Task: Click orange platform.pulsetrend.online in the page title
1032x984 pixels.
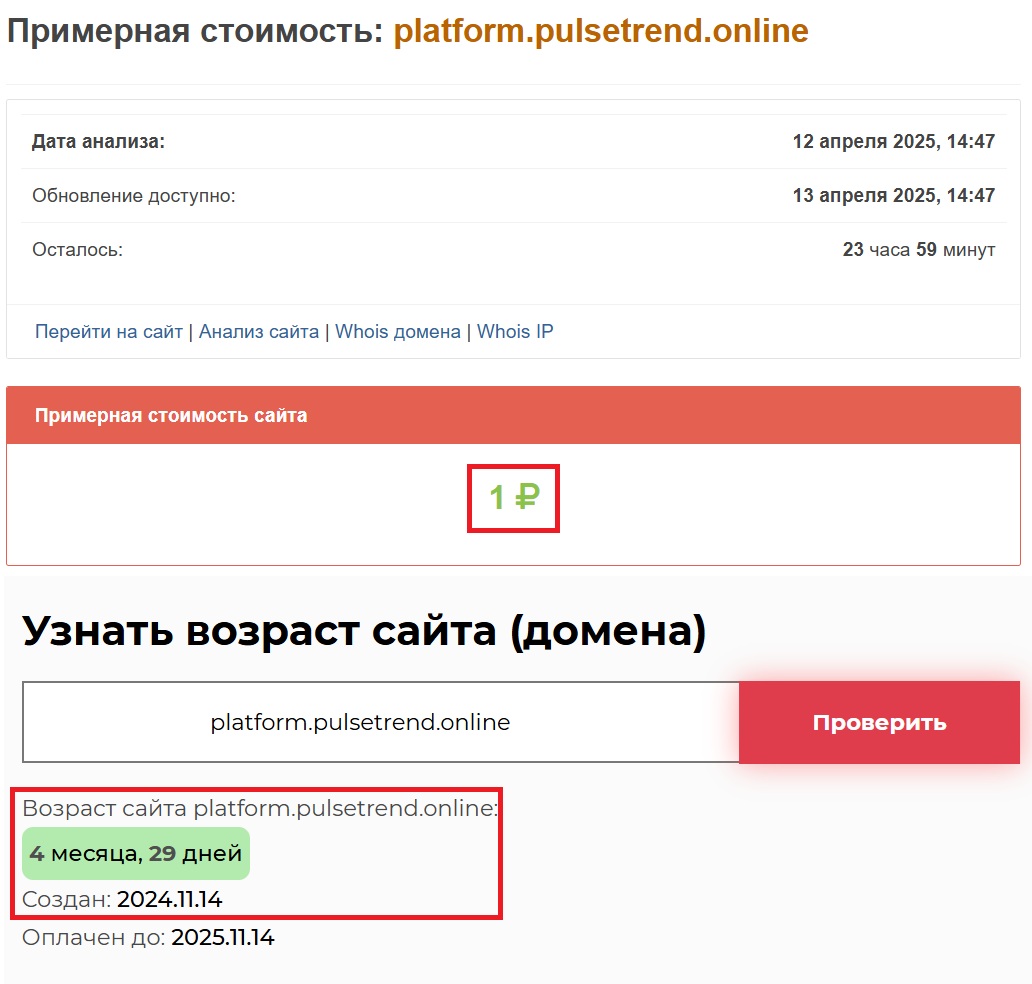Action: [600, 32]
